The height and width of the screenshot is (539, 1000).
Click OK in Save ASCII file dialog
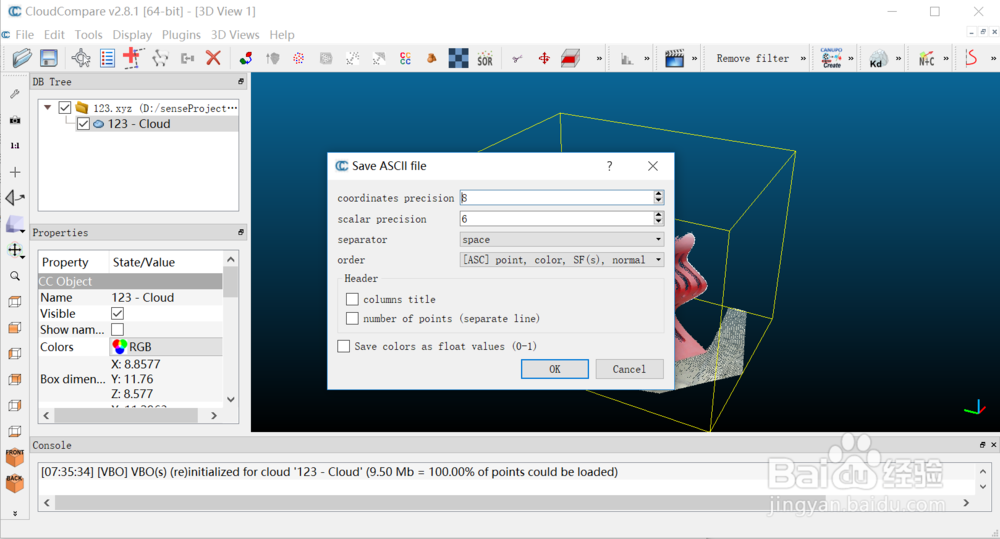click(x=555, y=369)
